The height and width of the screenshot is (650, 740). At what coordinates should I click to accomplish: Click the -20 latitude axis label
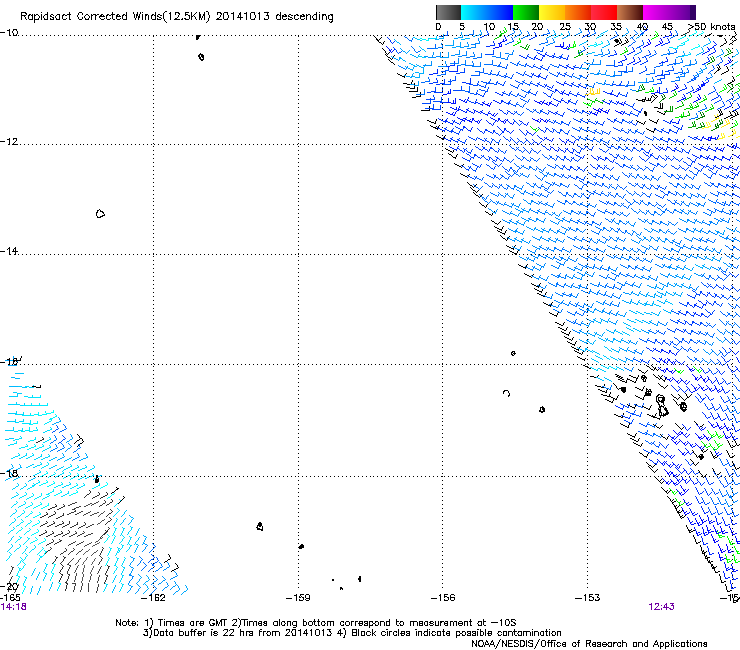tap(9, 587)
